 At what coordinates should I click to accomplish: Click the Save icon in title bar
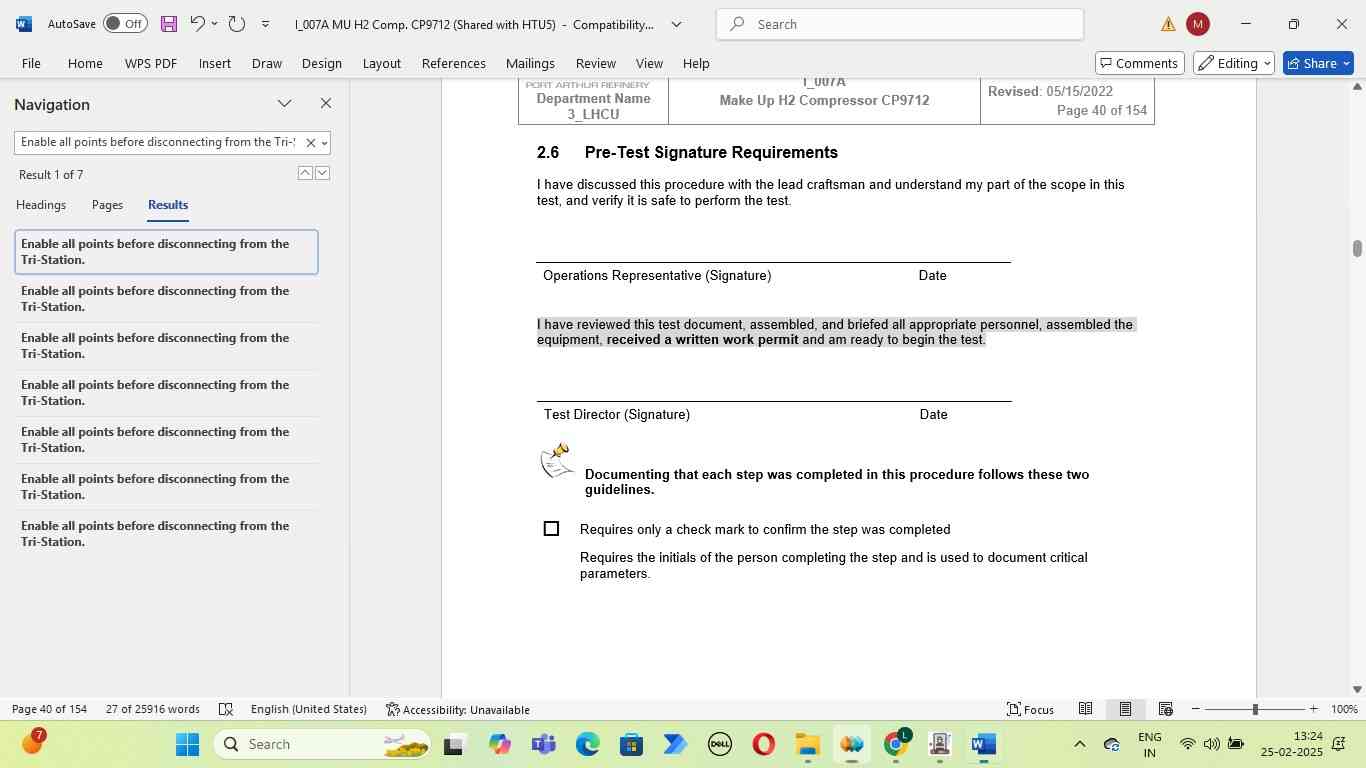169,23
